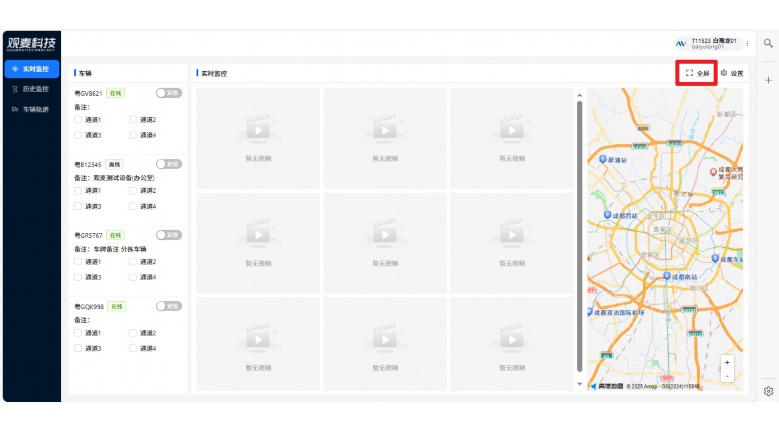Open the gear settings icon at the bottom of the right sidebar
This screenshot has height=431, width=779.
(x=768, y=391)
